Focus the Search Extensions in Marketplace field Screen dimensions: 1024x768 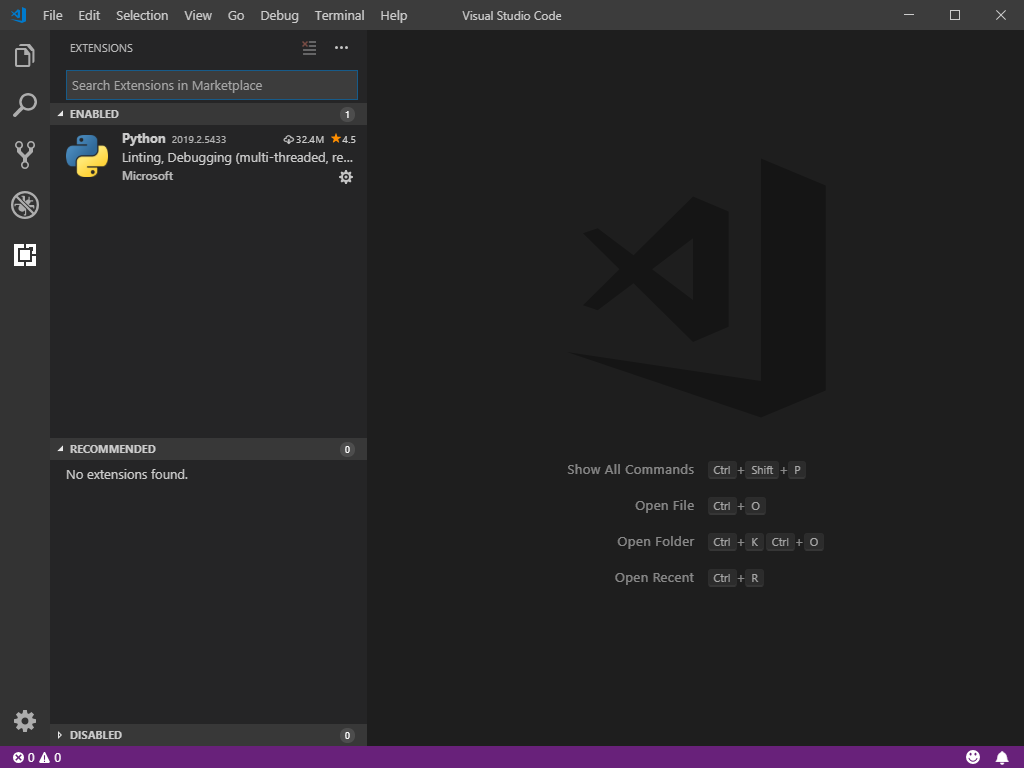pyautogui.click(x=212, y=85)
